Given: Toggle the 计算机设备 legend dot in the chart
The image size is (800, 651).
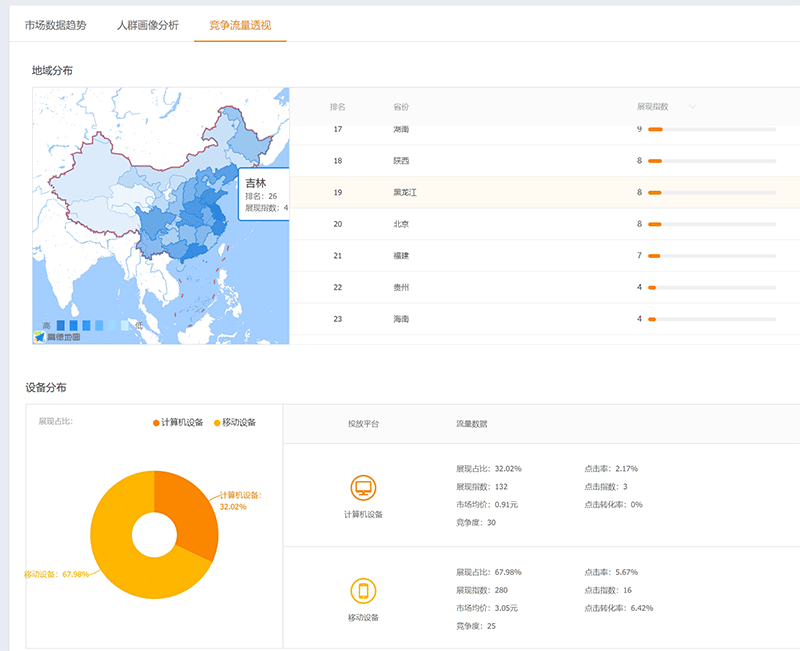Looking at the screenshot, I should coord(156,423).
